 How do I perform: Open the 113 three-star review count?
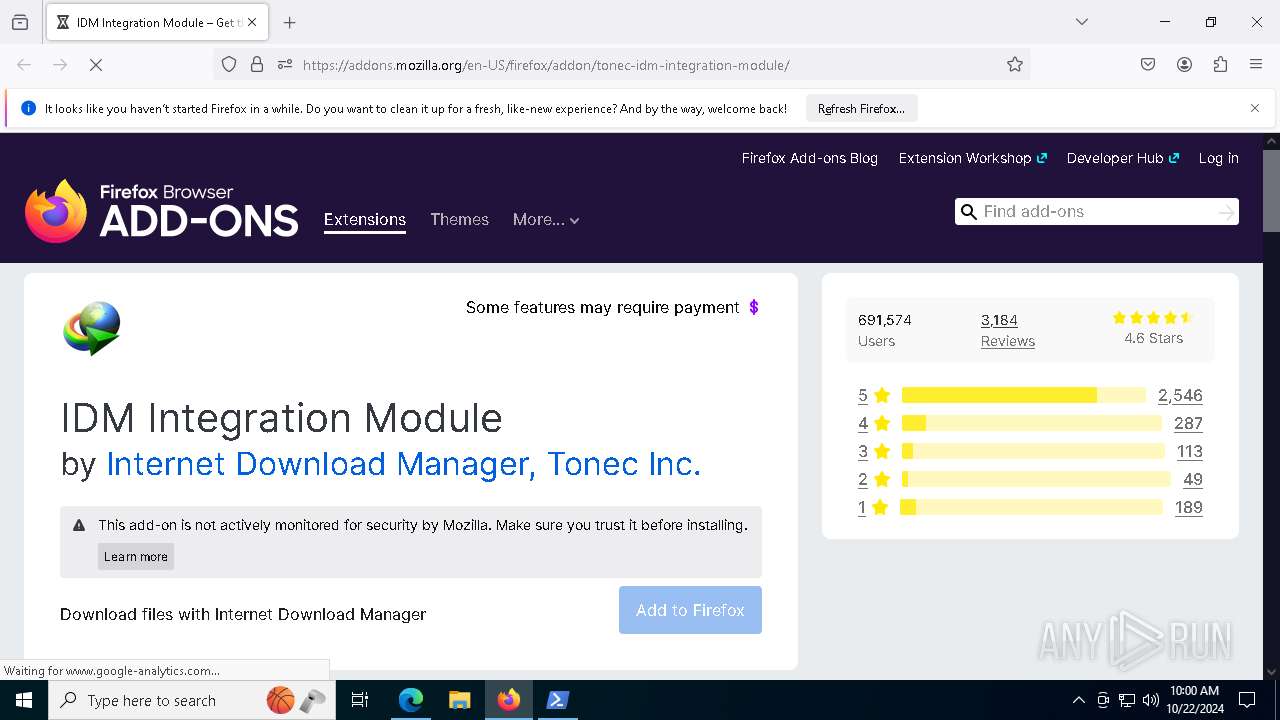(1189, 451)
